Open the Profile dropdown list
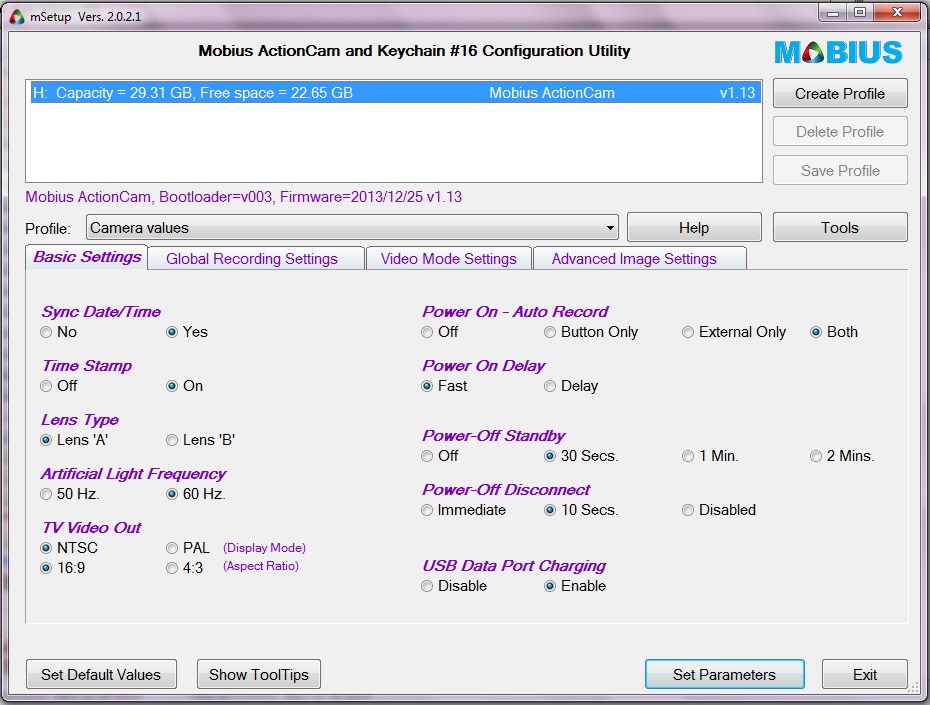Viewport: 930px width, 705px height. 352,228
